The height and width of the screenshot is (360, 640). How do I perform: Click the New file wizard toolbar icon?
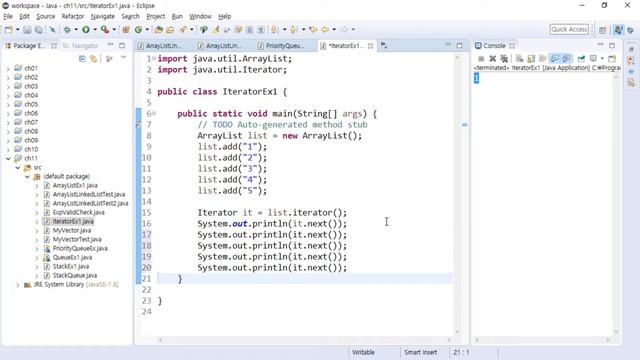coord(9,29)
